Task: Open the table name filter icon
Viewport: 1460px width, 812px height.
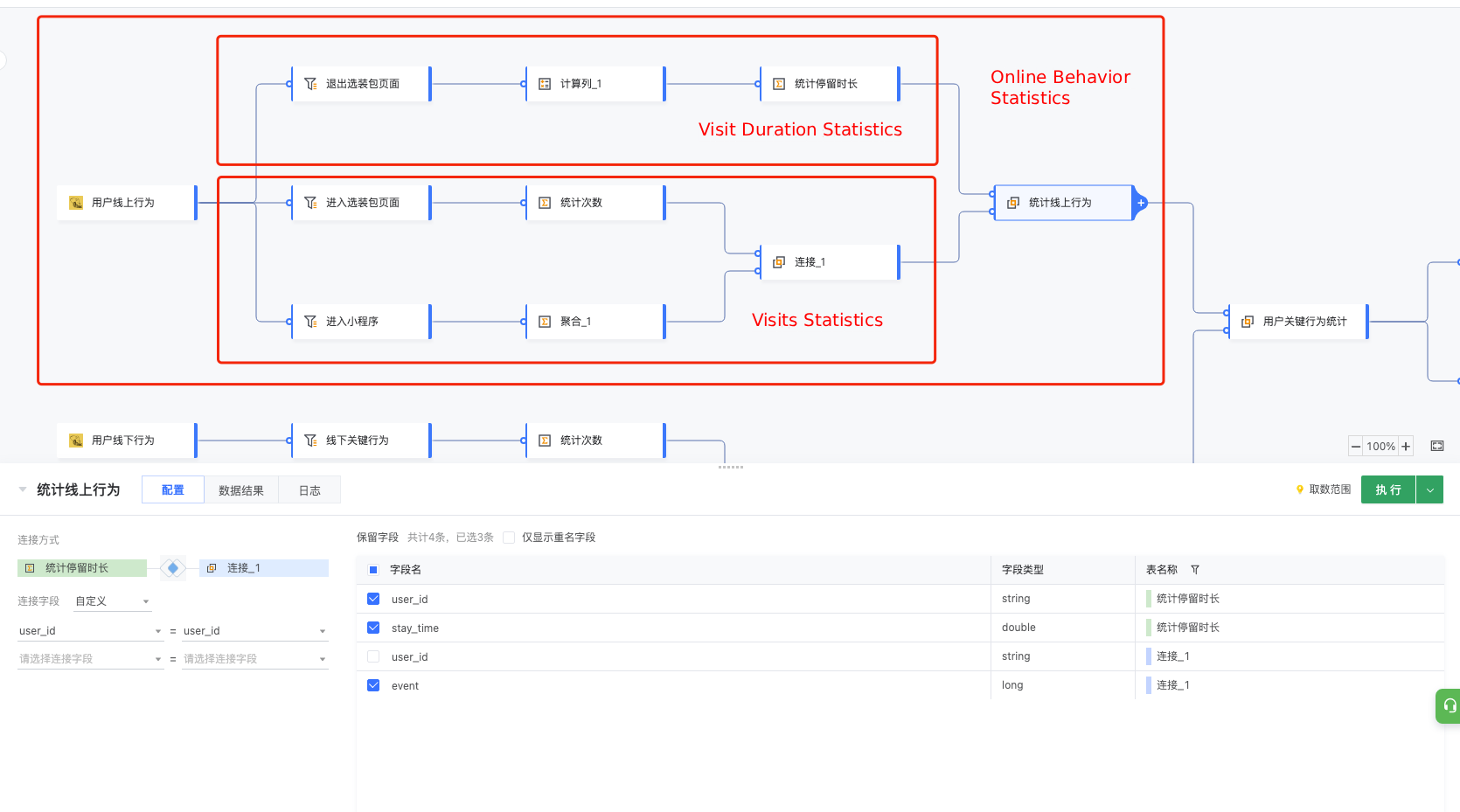Action: pos(1195,570)
